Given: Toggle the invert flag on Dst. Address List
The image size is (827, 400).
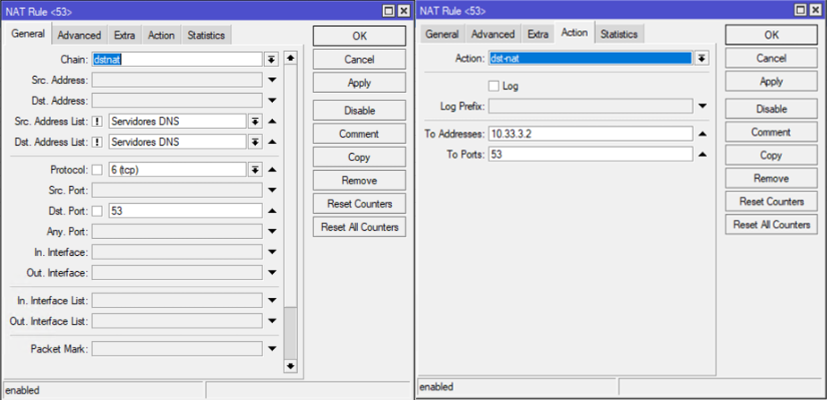Looking at the screenshot, I should click(x=98, y=142).
